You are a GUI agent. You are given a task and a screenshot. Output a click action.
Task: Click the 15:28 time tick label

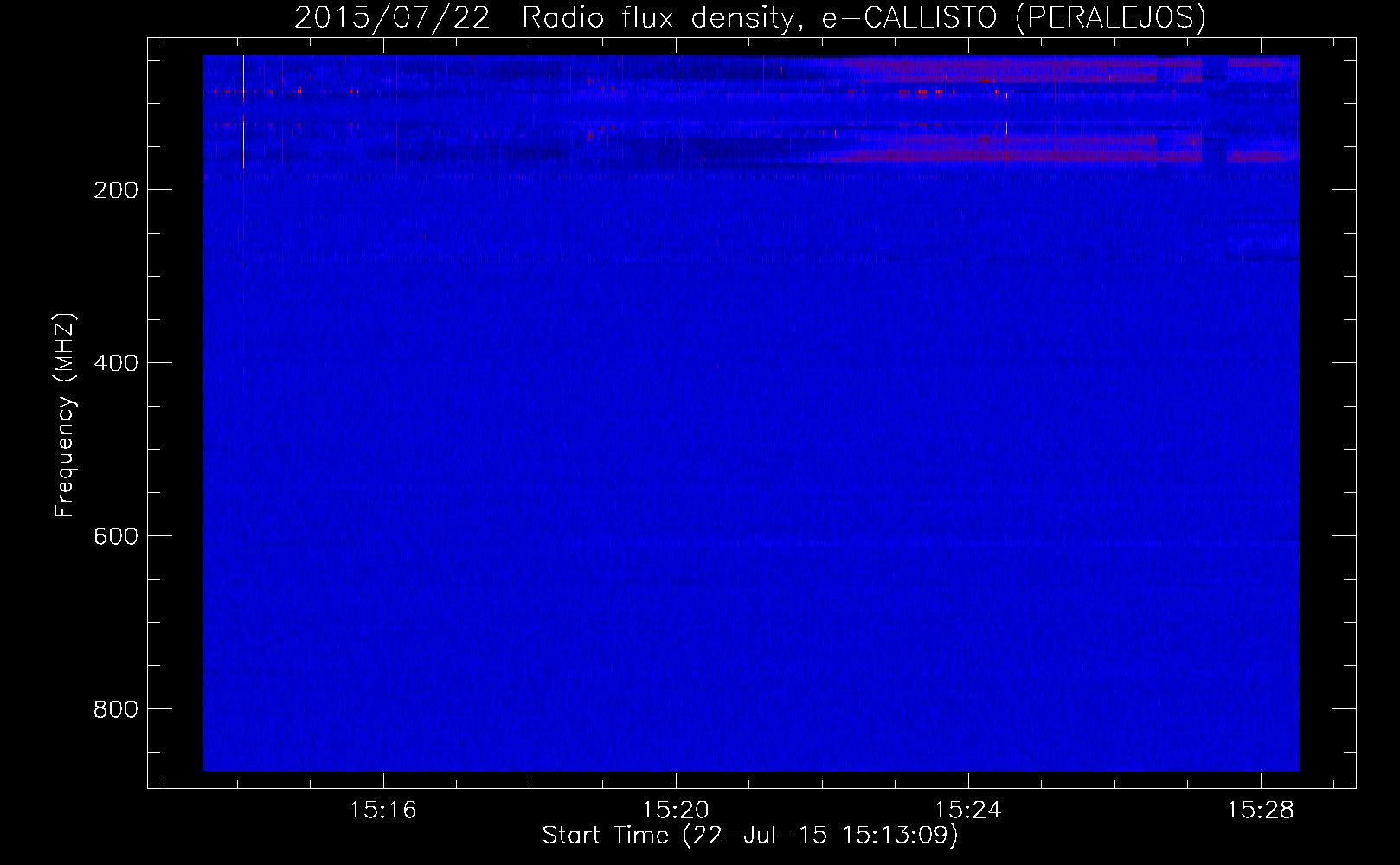coord(1261,810)
